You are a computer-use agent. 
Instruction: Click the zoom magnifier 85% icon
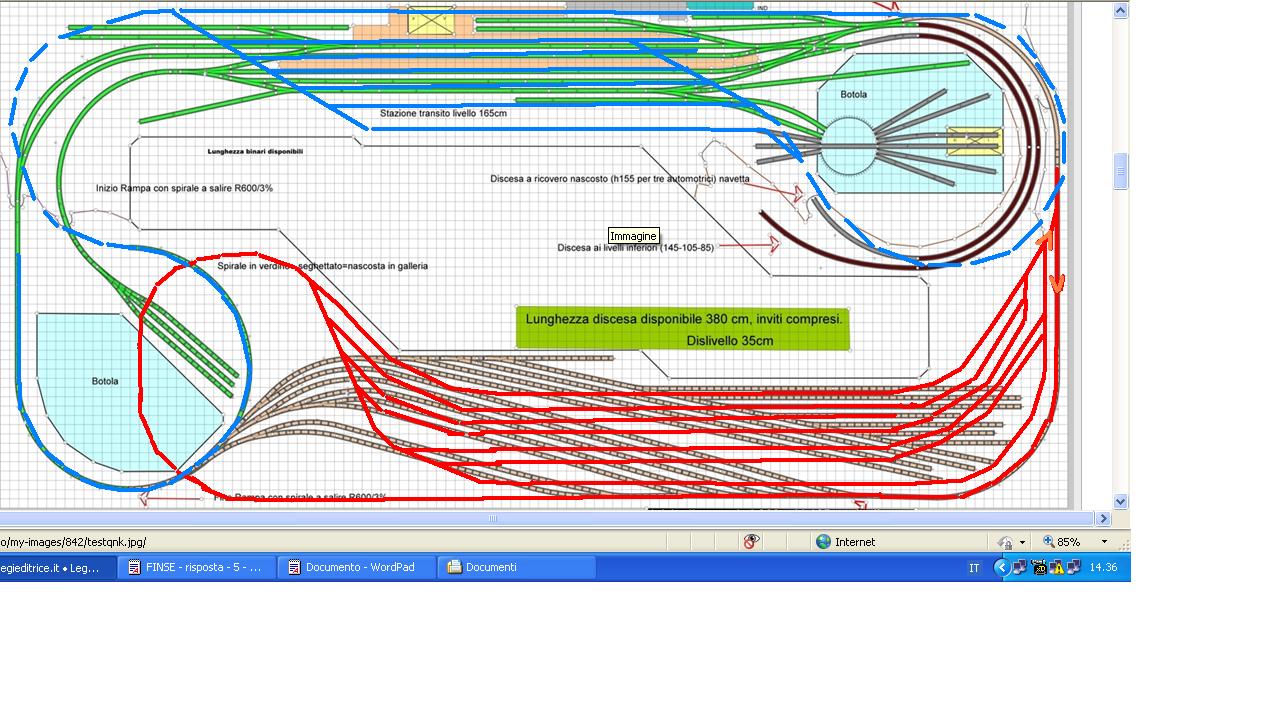click(1048, 541)
